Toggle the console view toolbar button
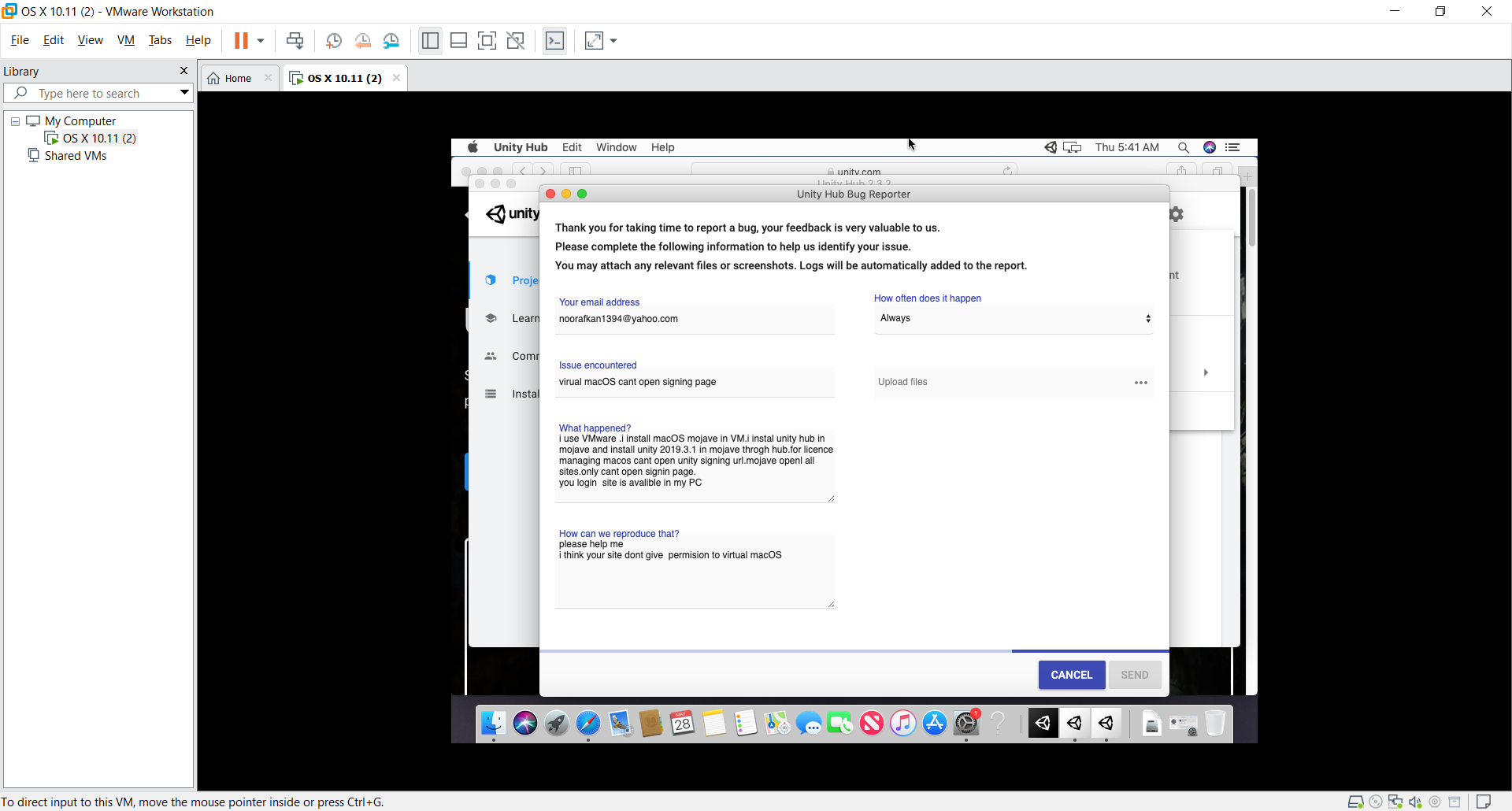 point(555,40)
